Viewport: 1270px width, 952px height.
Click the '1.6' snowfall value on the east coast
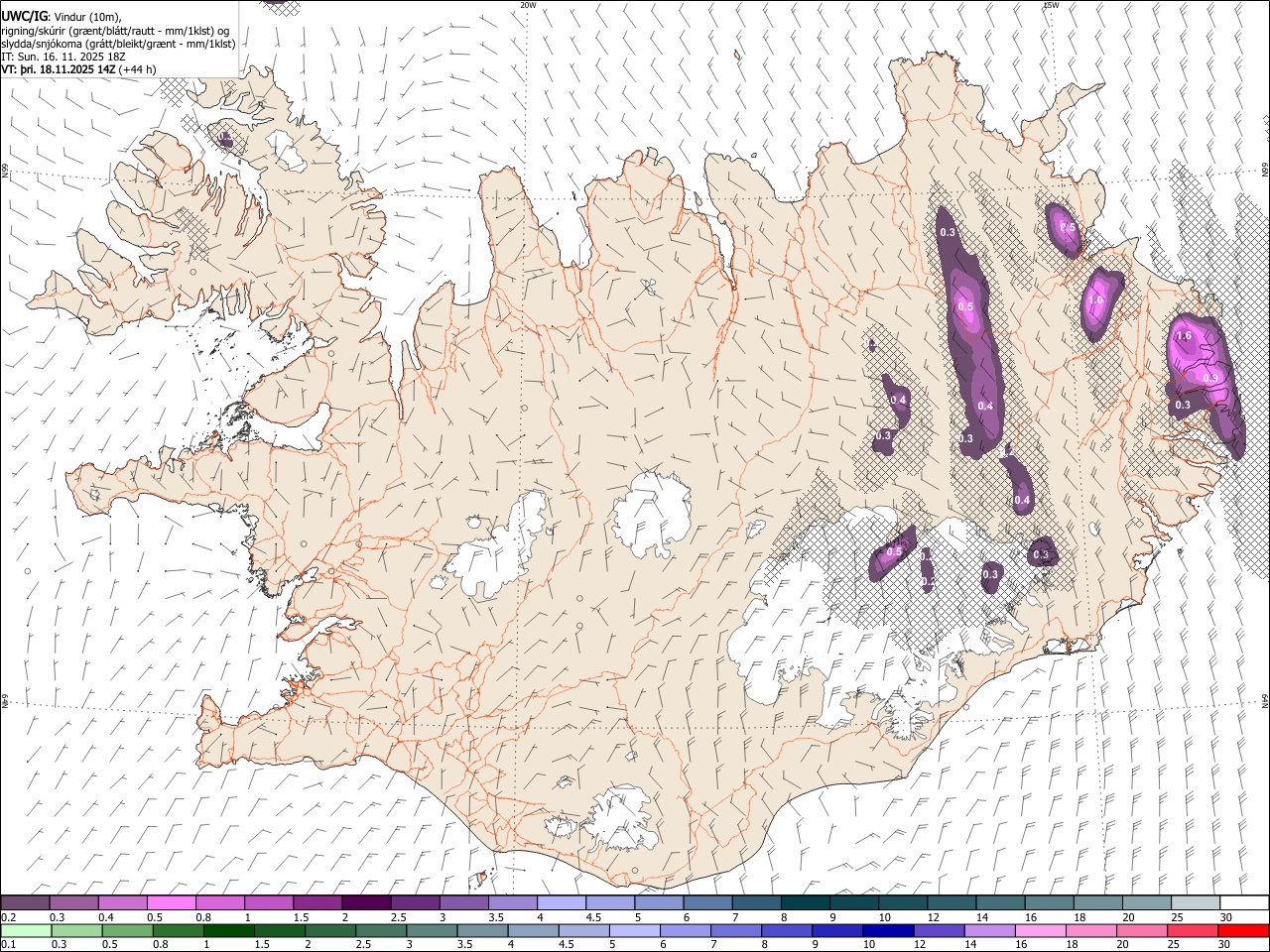pyautogui.click(x=1184, y=336)
